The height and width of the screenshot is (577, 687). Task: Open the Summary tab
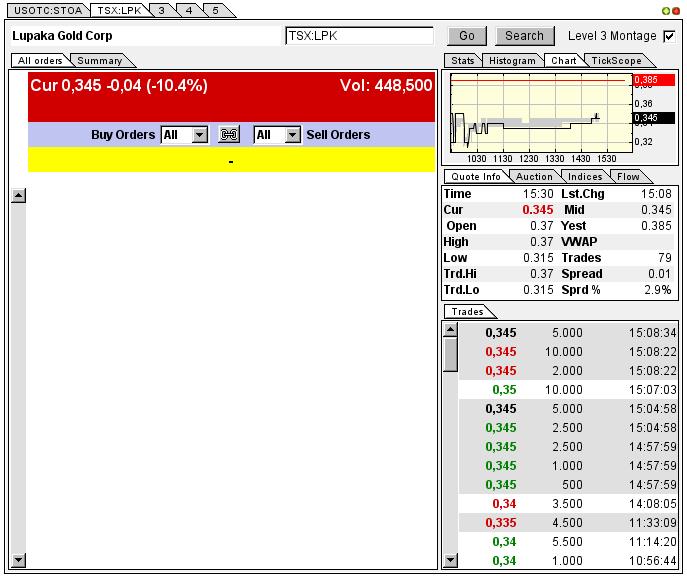[100, 60]
